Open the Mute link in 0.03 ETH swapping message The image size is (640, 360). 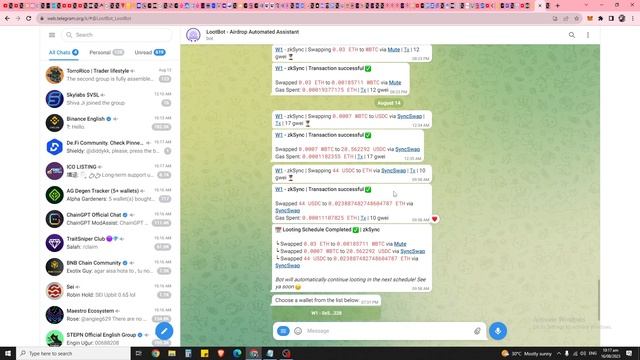point(393,50)
